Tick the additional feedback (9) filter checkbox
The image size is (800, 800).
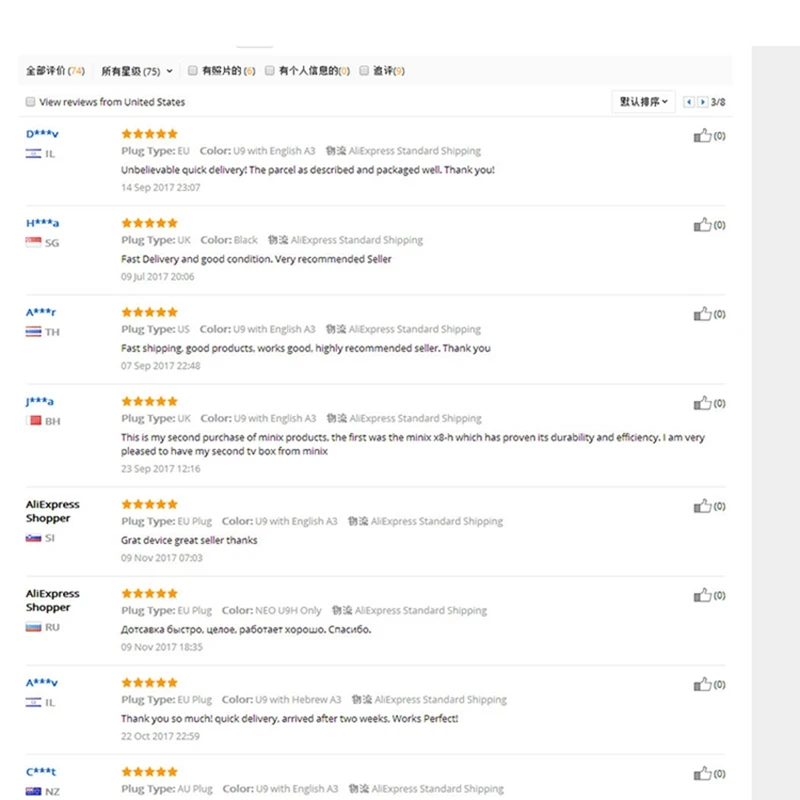(x=364, y=70)
